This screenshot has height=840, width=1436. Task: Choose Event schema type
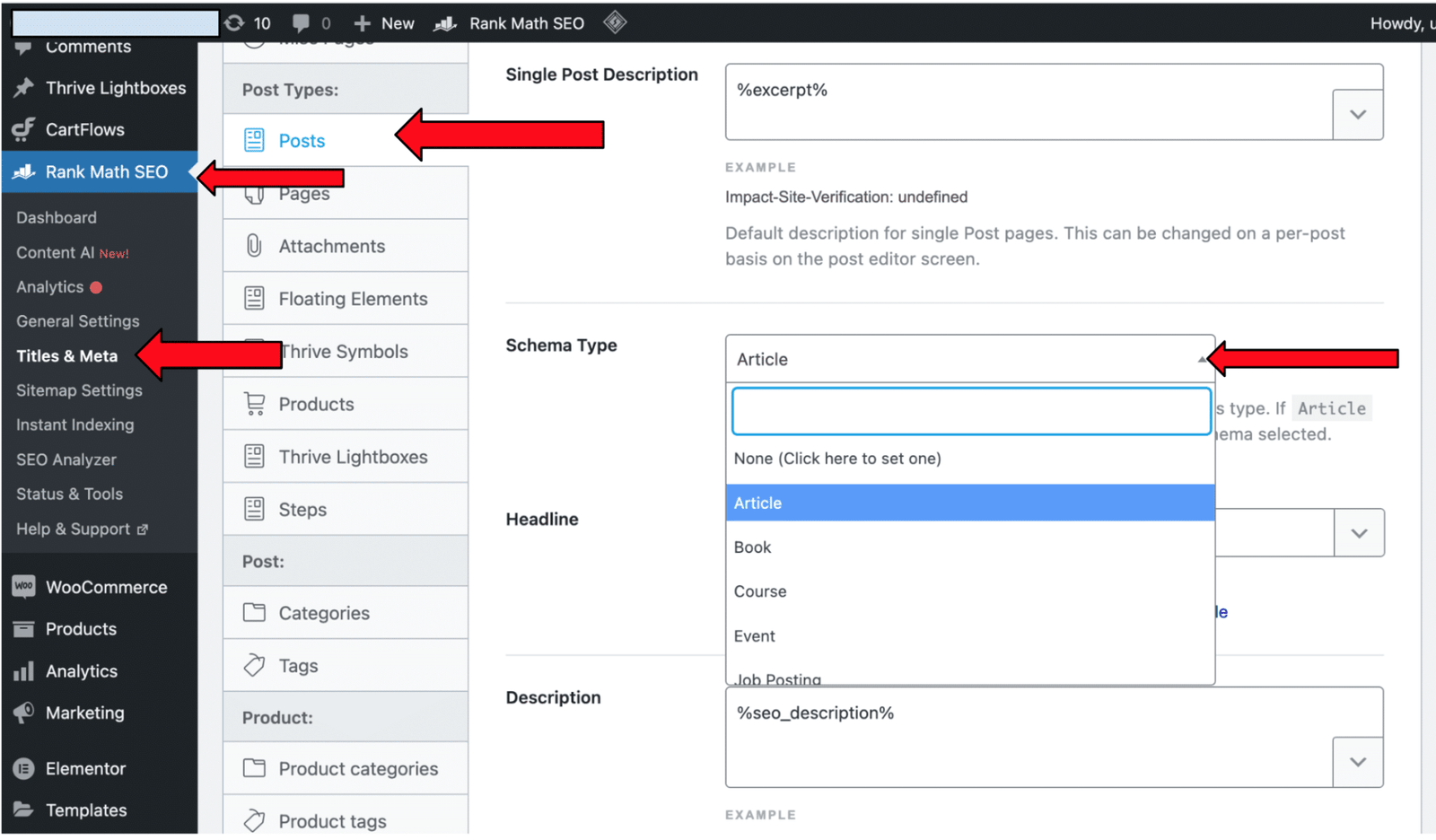click(x=970, y=636)
